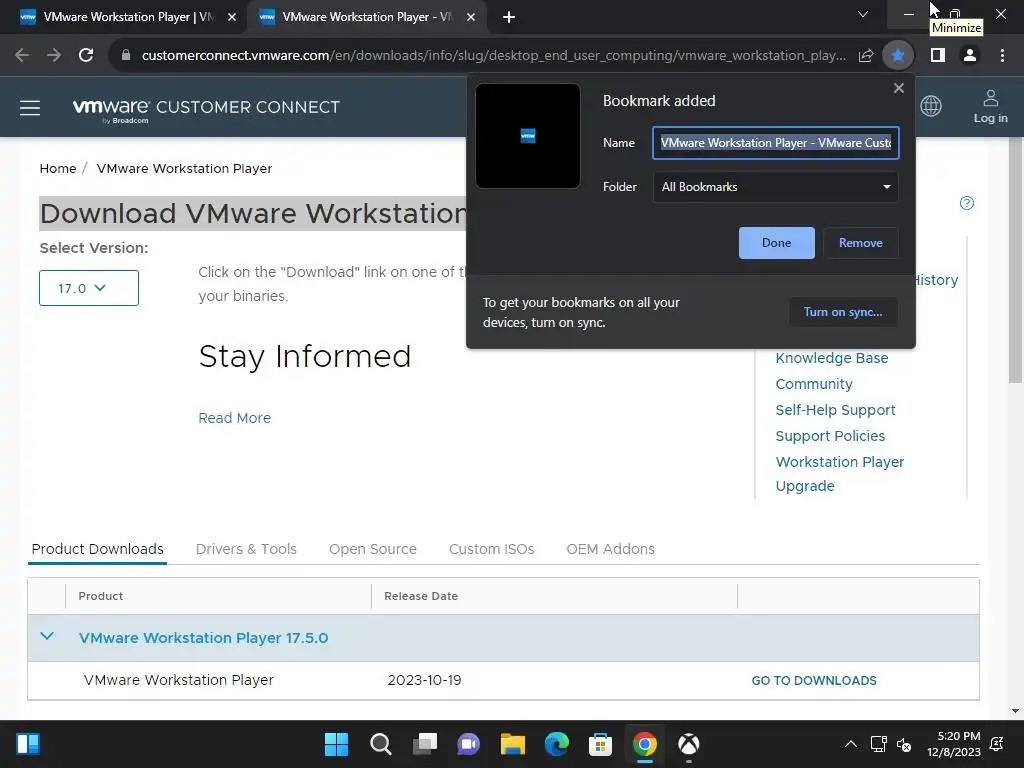Image resolution: width=1024 pixels, height=768 pixels.
Task: Switch to the Open Source tab
Action: point(373,549)
